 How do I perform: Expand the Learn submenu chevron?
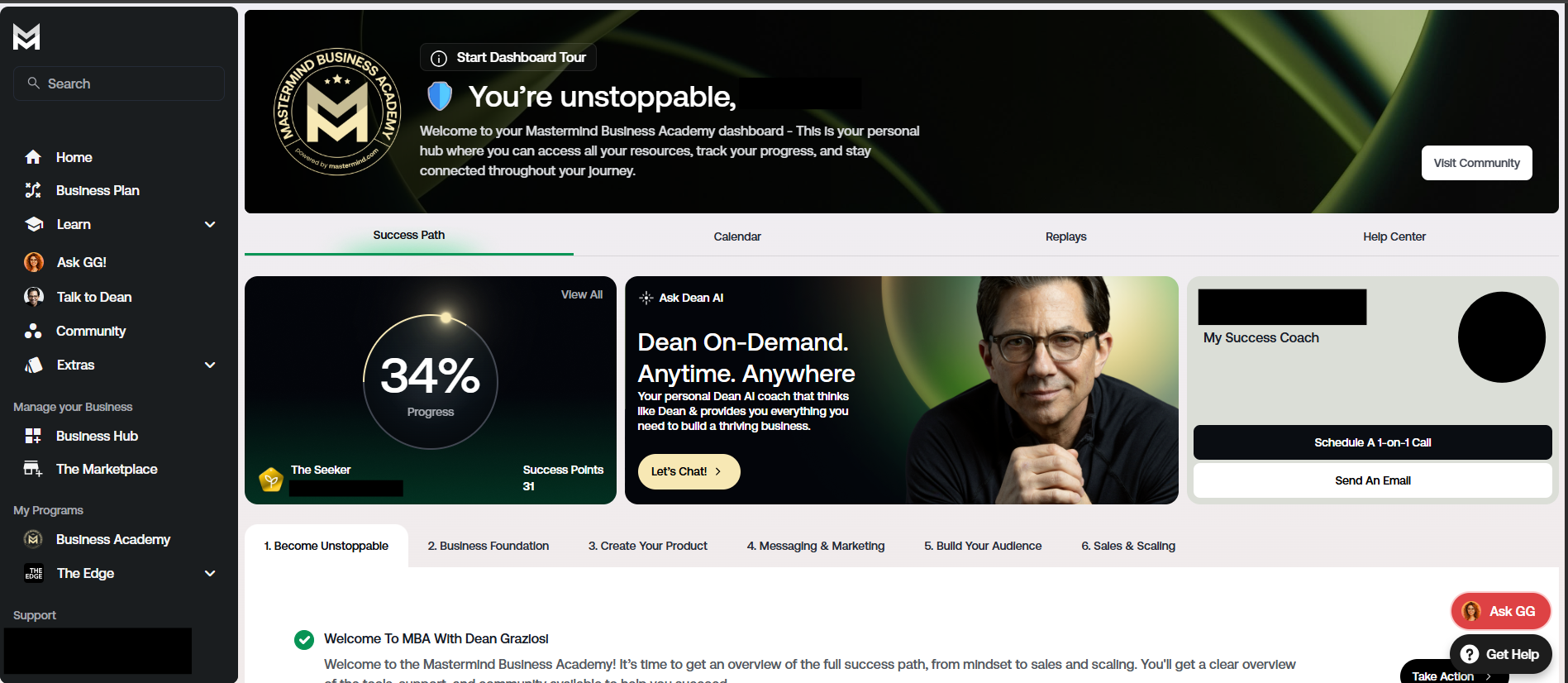tap(210, 224)
